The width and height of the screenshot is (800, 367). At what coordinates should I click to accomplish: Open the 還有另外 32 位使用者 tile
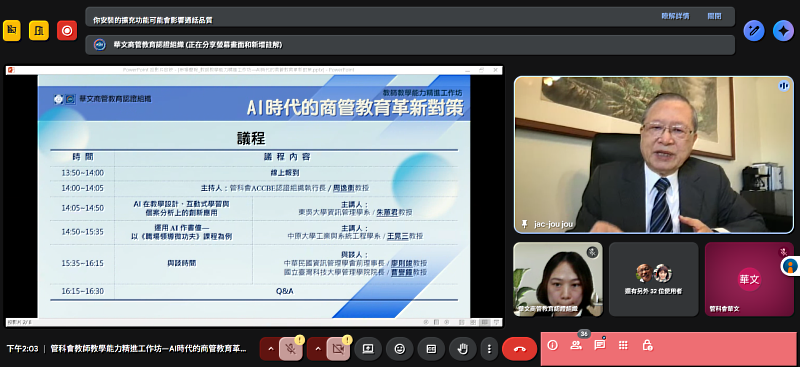tap(654, 279)
